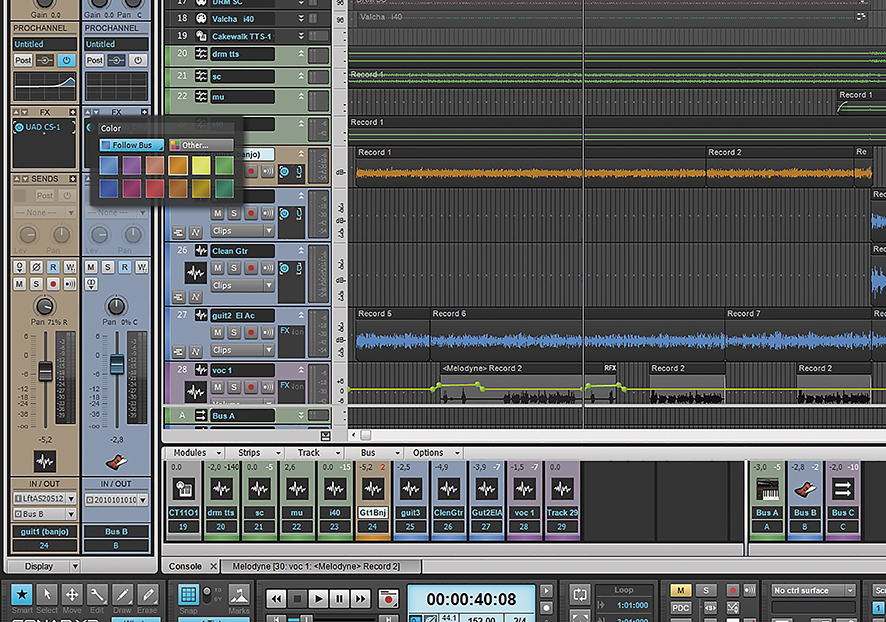
Task: Click the waveform icon of Gt1Bnj strip
Action: pyautogui.click(x=373, y=489)
